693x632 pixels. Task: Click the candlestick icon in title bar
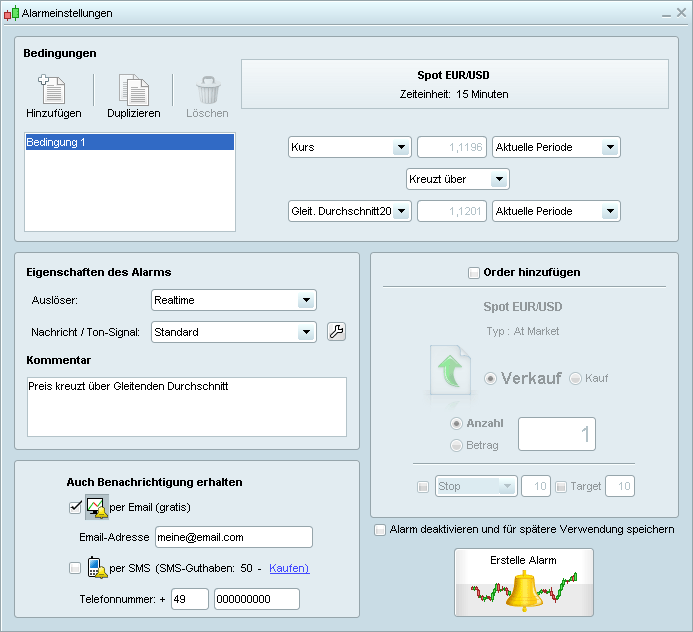(11, 13)
